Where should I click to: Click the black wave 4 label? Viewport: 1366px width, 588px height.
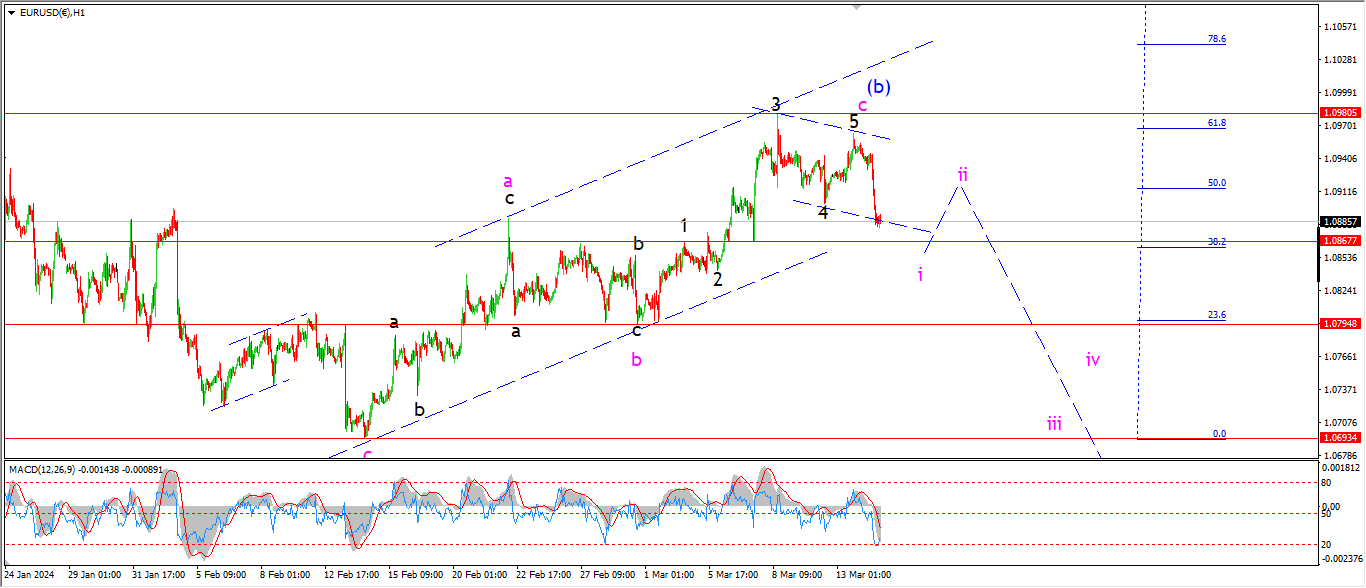pos(822,212)
